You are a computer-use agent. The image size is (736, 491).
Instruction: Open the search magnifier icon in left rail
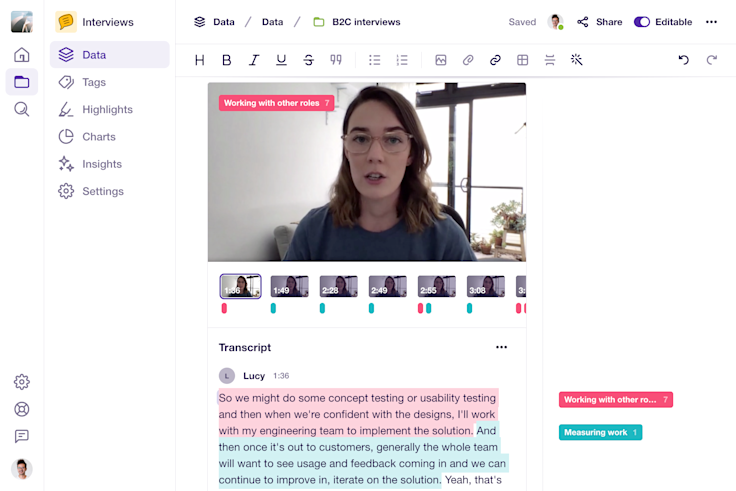point(22,109)
